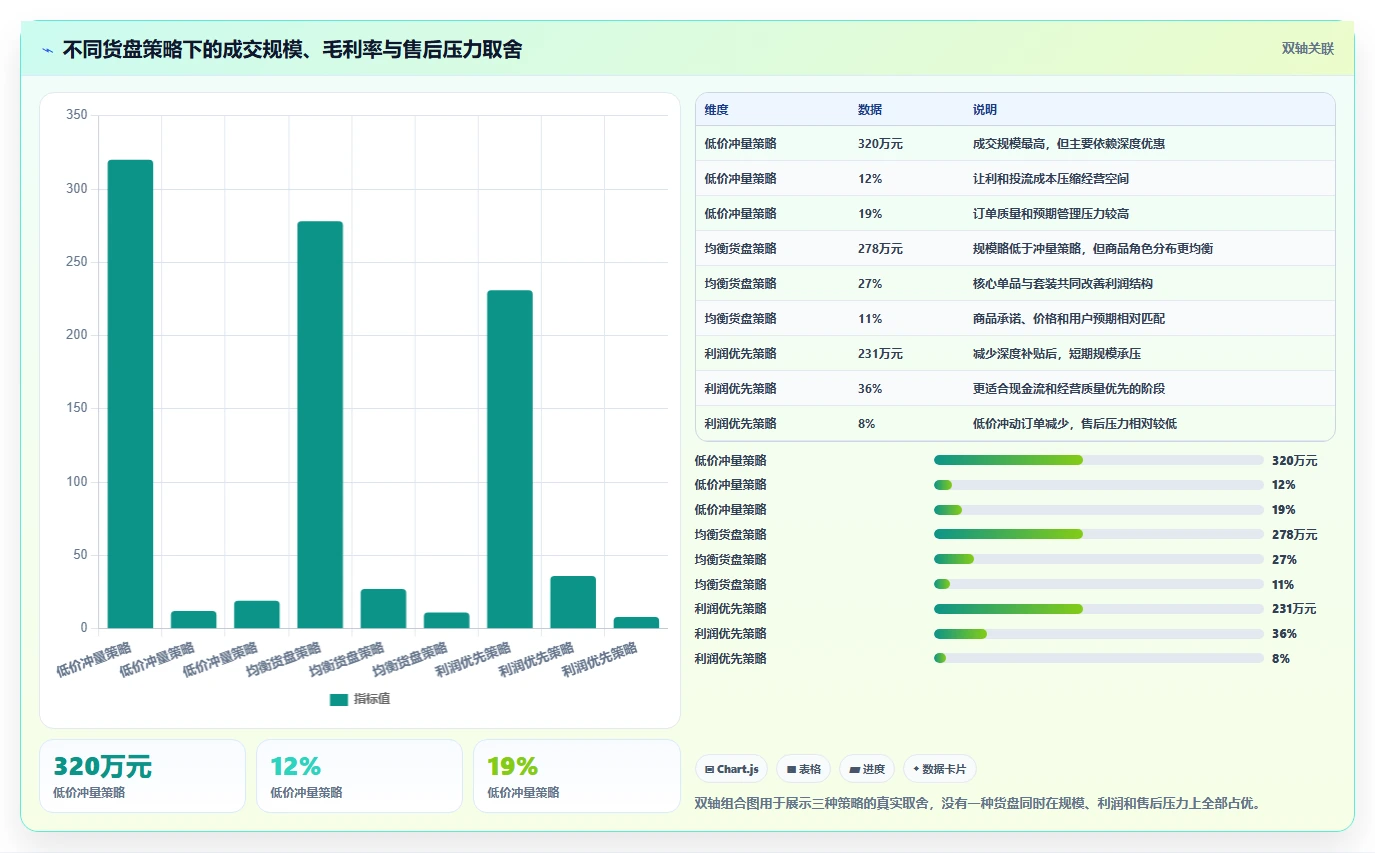1375x853 pixels.
Task: Click the progress bar labeled 8%
Action: tap(1099, 658)
